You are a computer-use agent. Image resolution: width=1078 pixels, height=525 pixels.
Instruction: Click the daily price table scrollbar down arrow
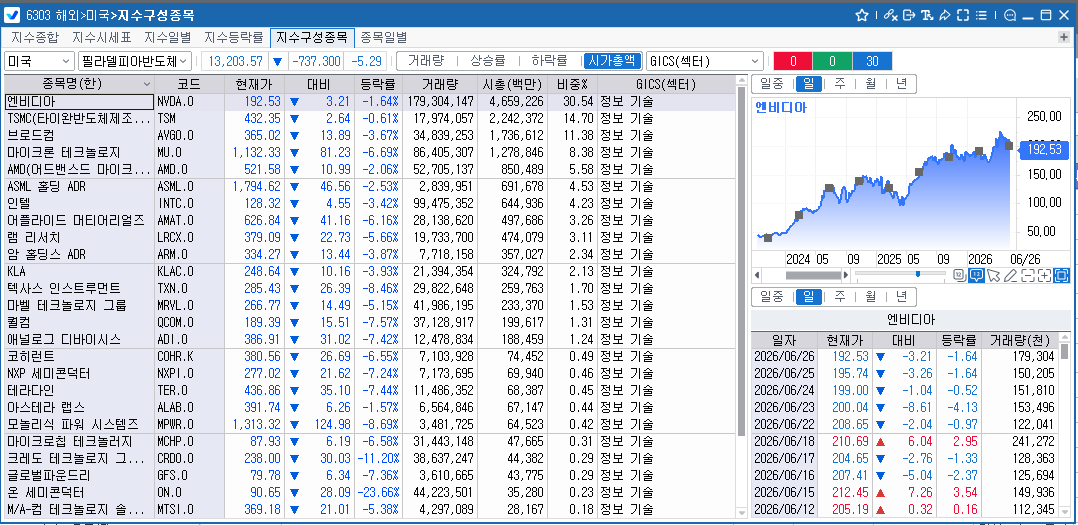[x=1065, y=511]
